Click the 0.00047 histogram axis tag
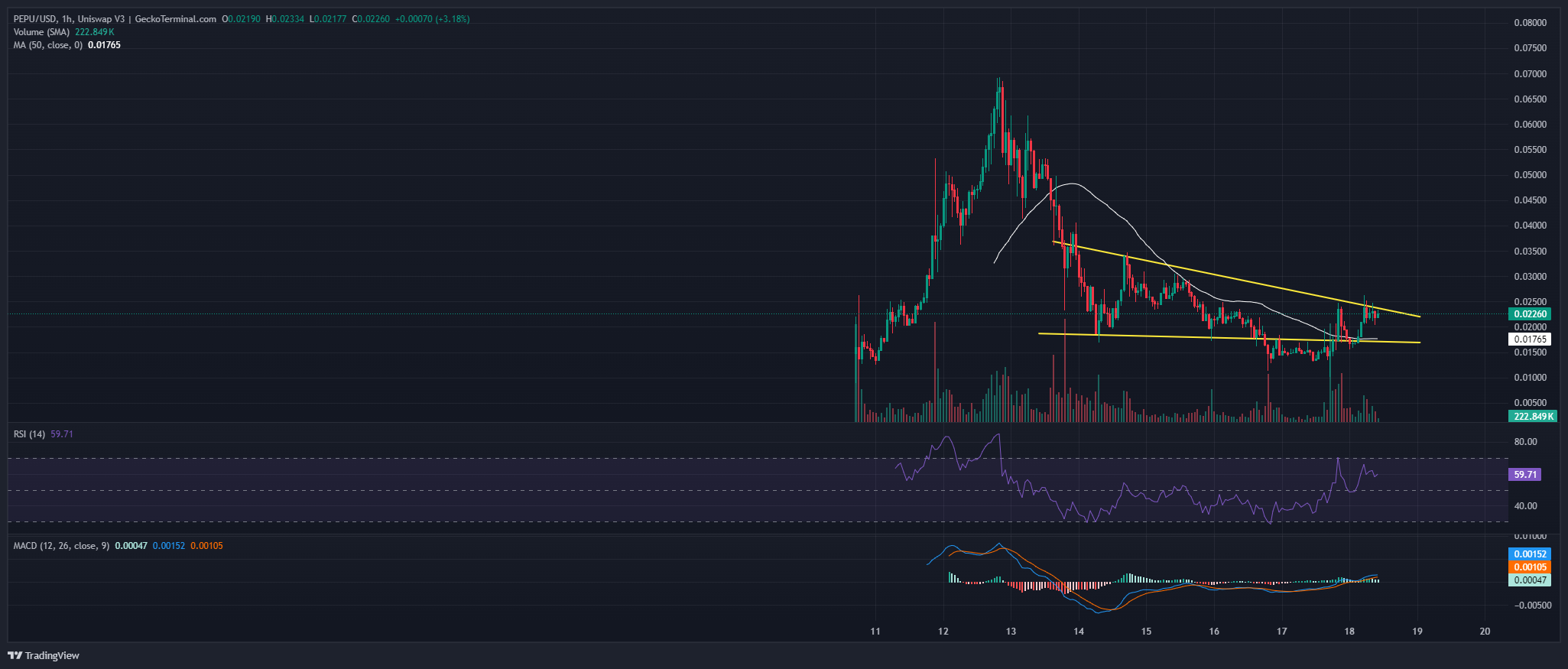This screenshot has height=669, width=1568. coord(1530,580)
